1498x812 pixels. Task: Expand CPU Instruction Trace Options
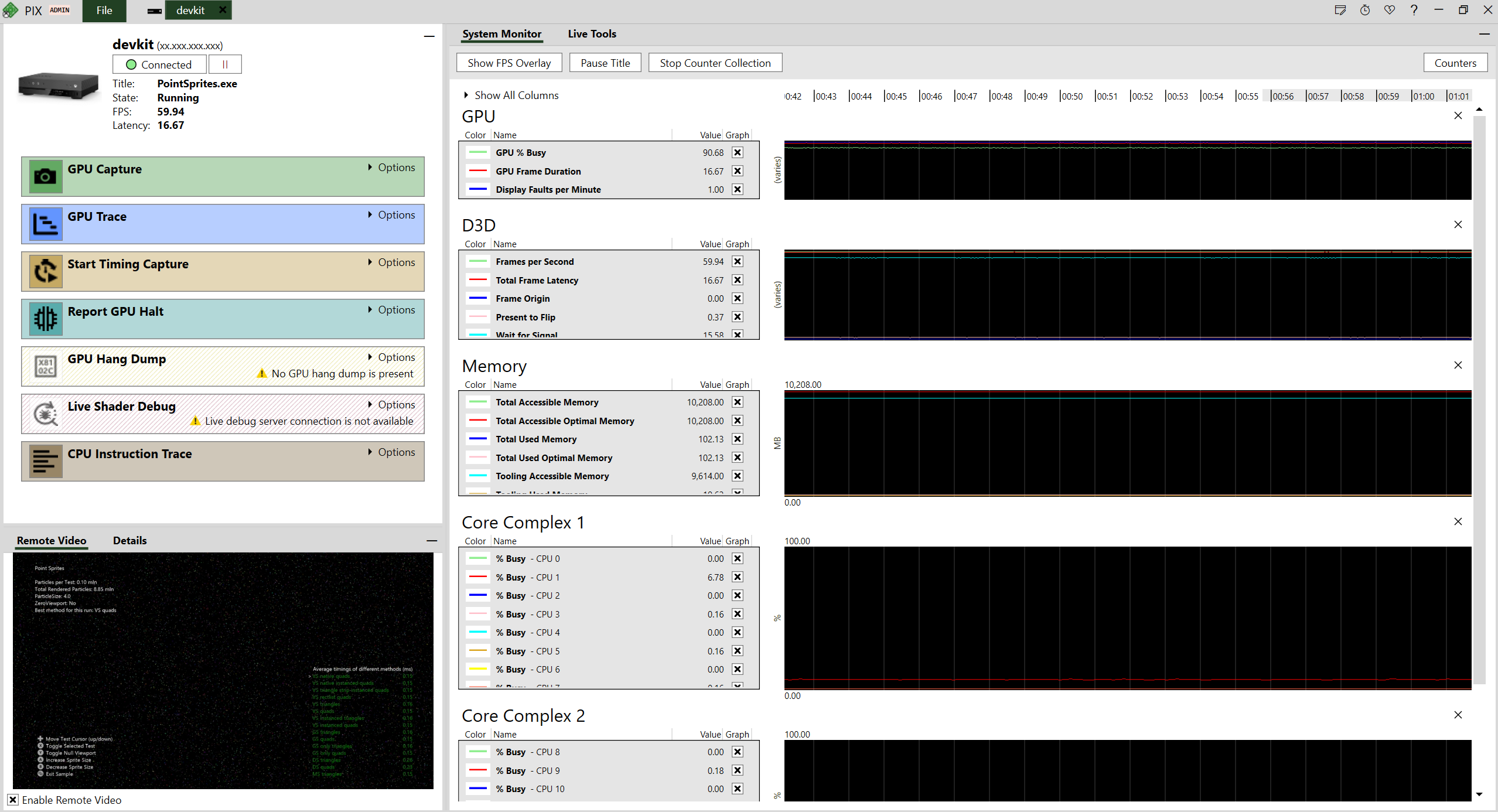click(x=392, y=452)
